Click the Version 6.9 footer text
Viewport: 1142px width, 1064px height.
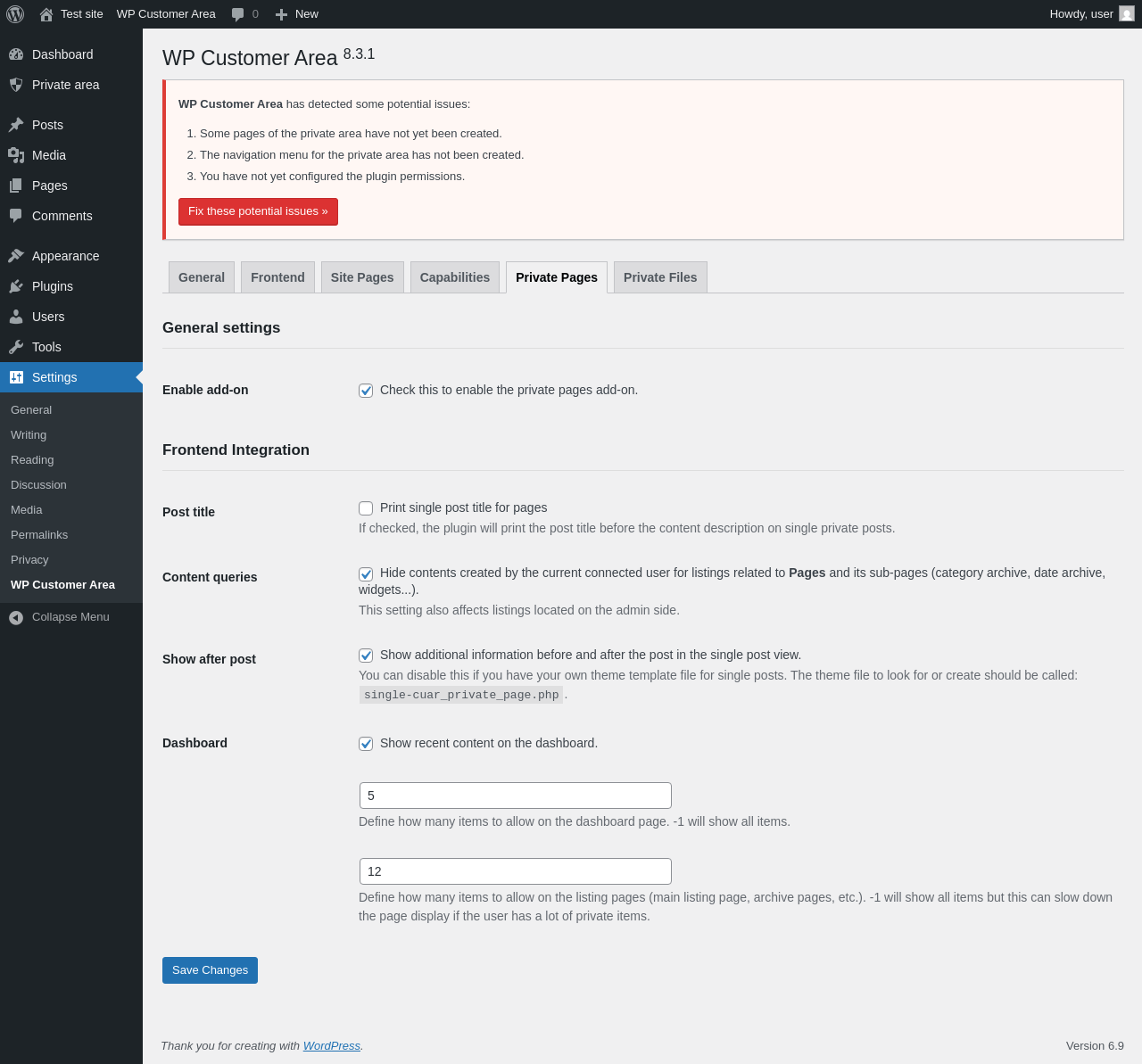[1095, 1045]
